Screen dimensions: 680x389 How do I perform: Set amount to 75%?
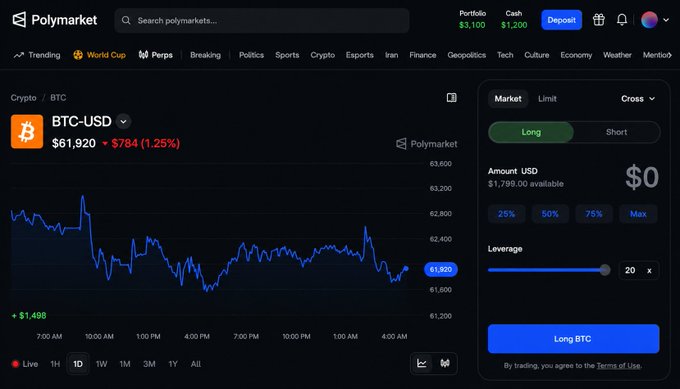pos(594,214)
